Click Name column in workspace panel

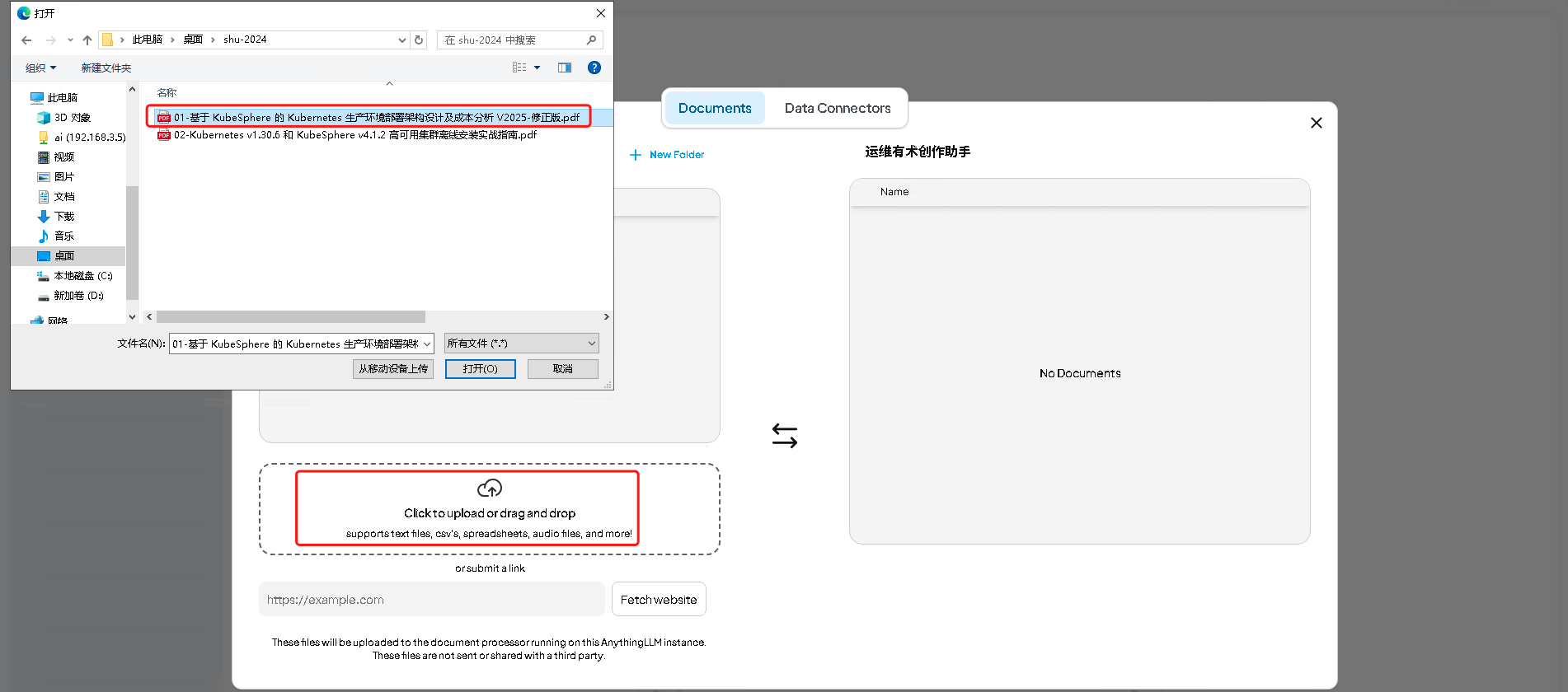[x=894, y=192]
